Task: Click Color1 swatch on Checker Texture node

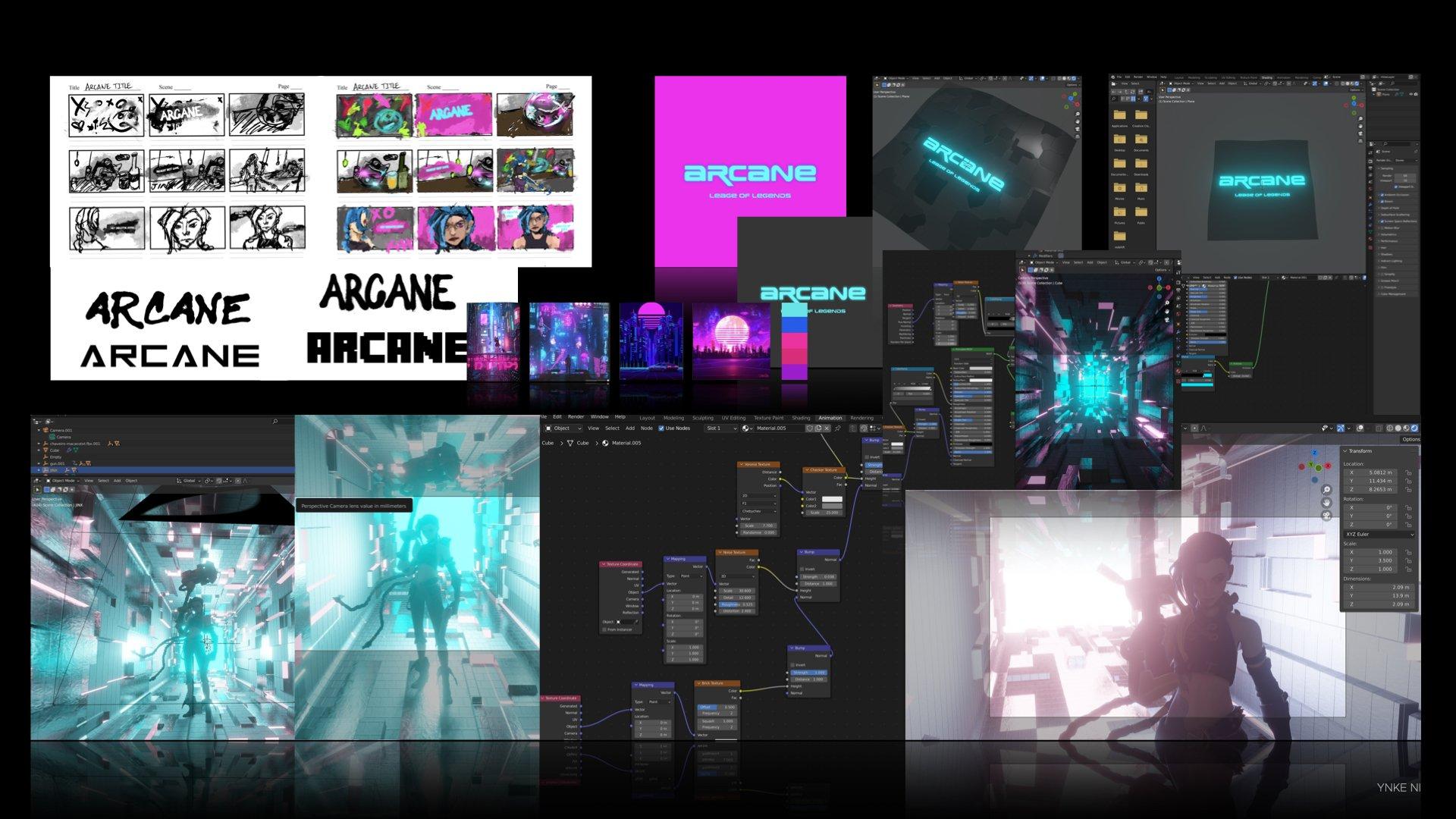Action: click(x=831, y=499)
